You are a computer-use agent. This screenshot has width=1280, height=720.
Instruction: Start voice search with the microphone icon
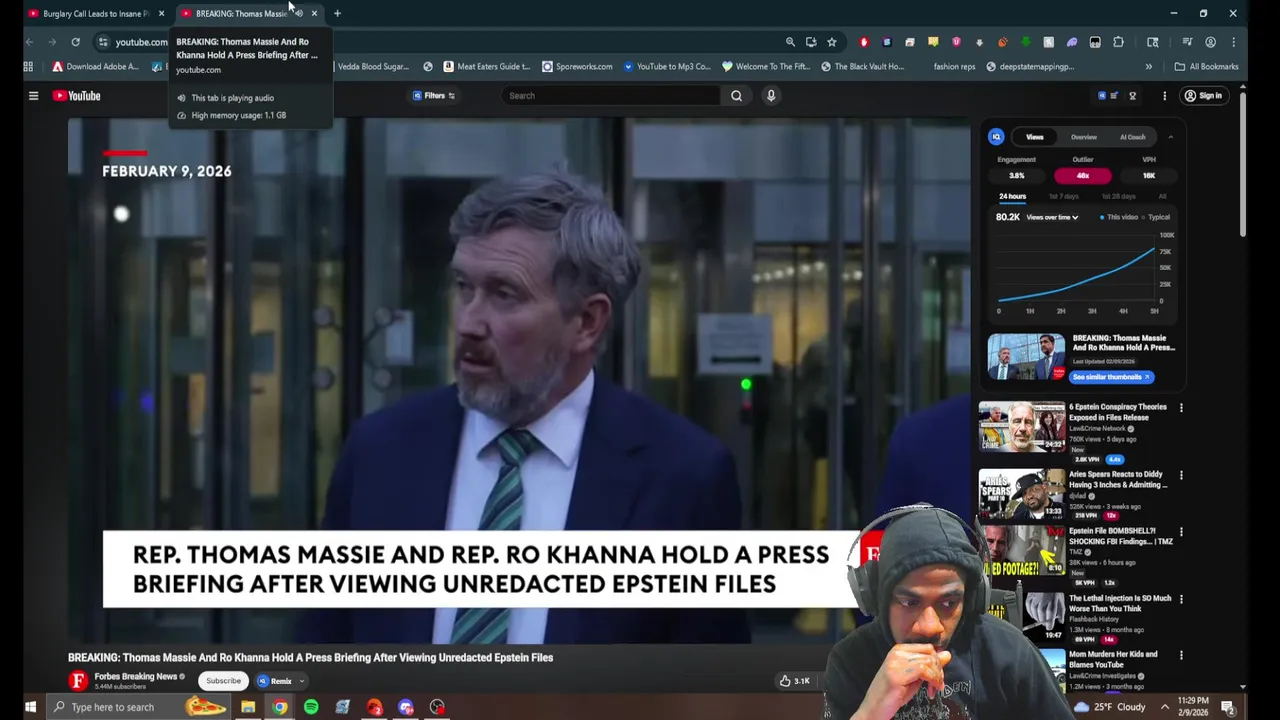pos(771,96)
